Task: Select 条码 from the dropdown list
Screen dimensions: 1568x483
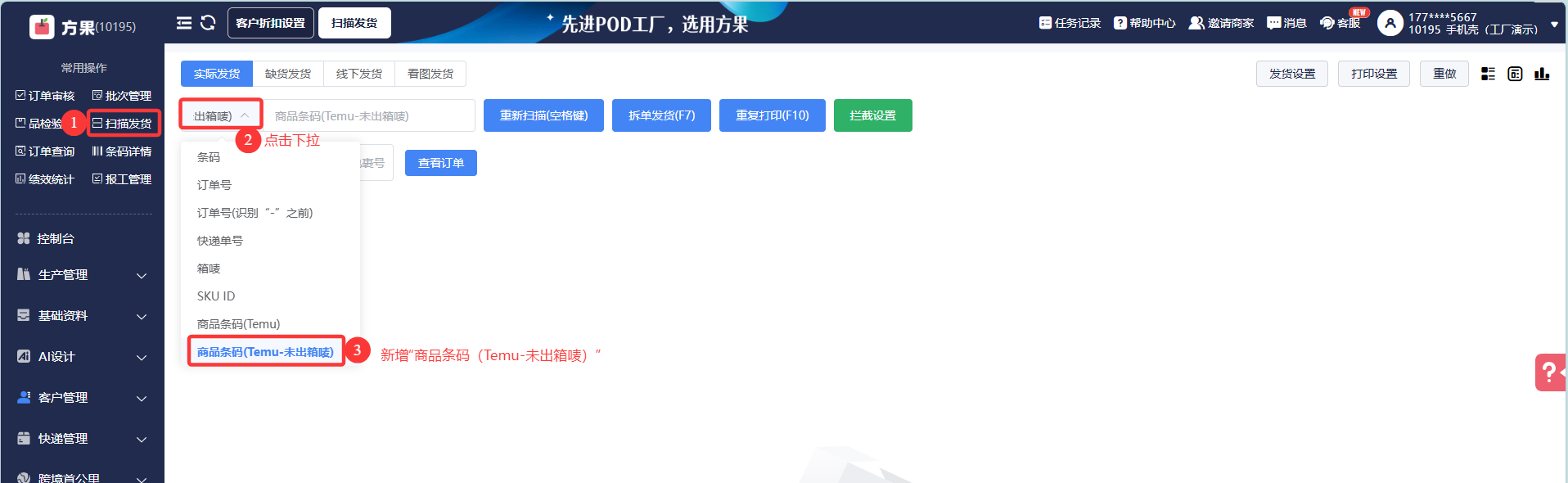Action: coord(270,157)
